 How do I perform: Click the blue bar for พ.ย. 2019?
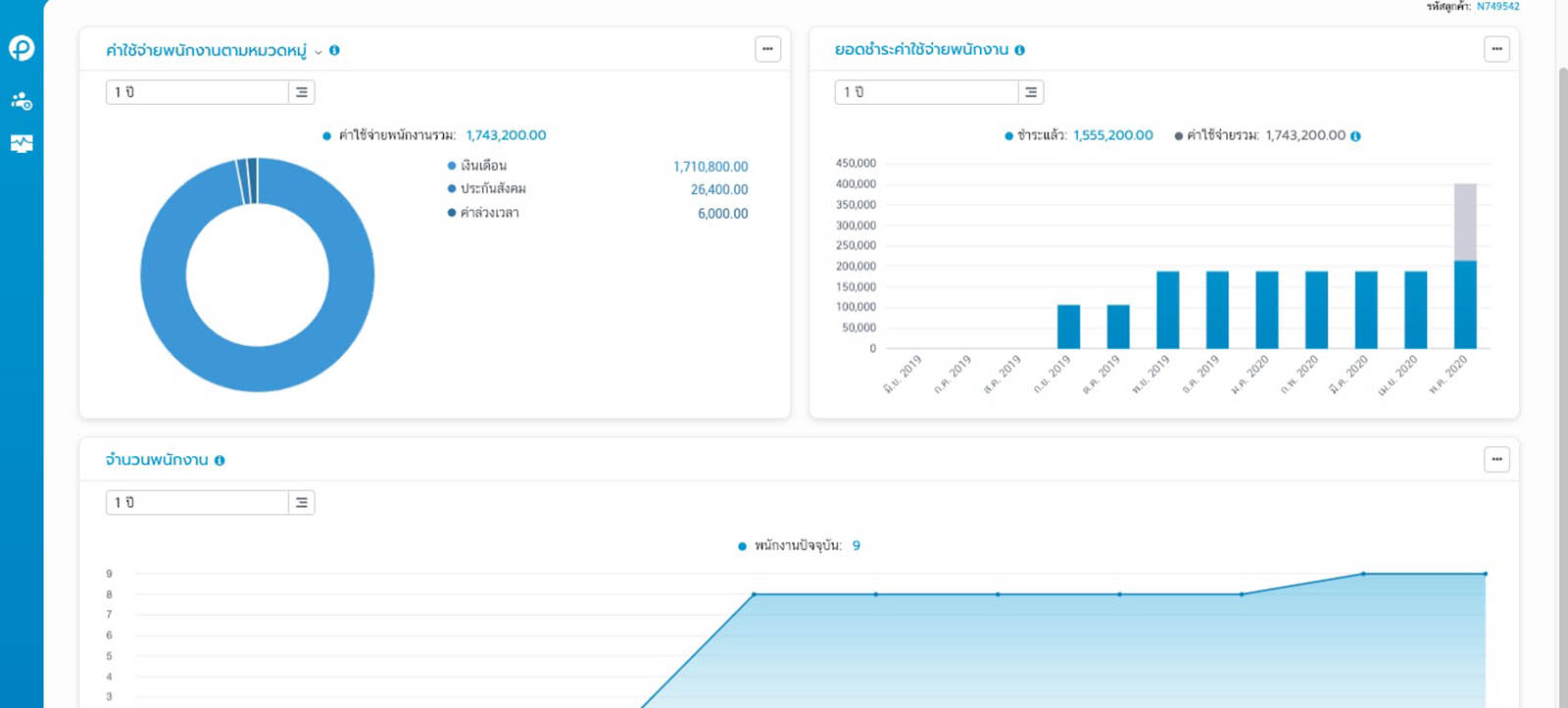(x=1168, y=310)
